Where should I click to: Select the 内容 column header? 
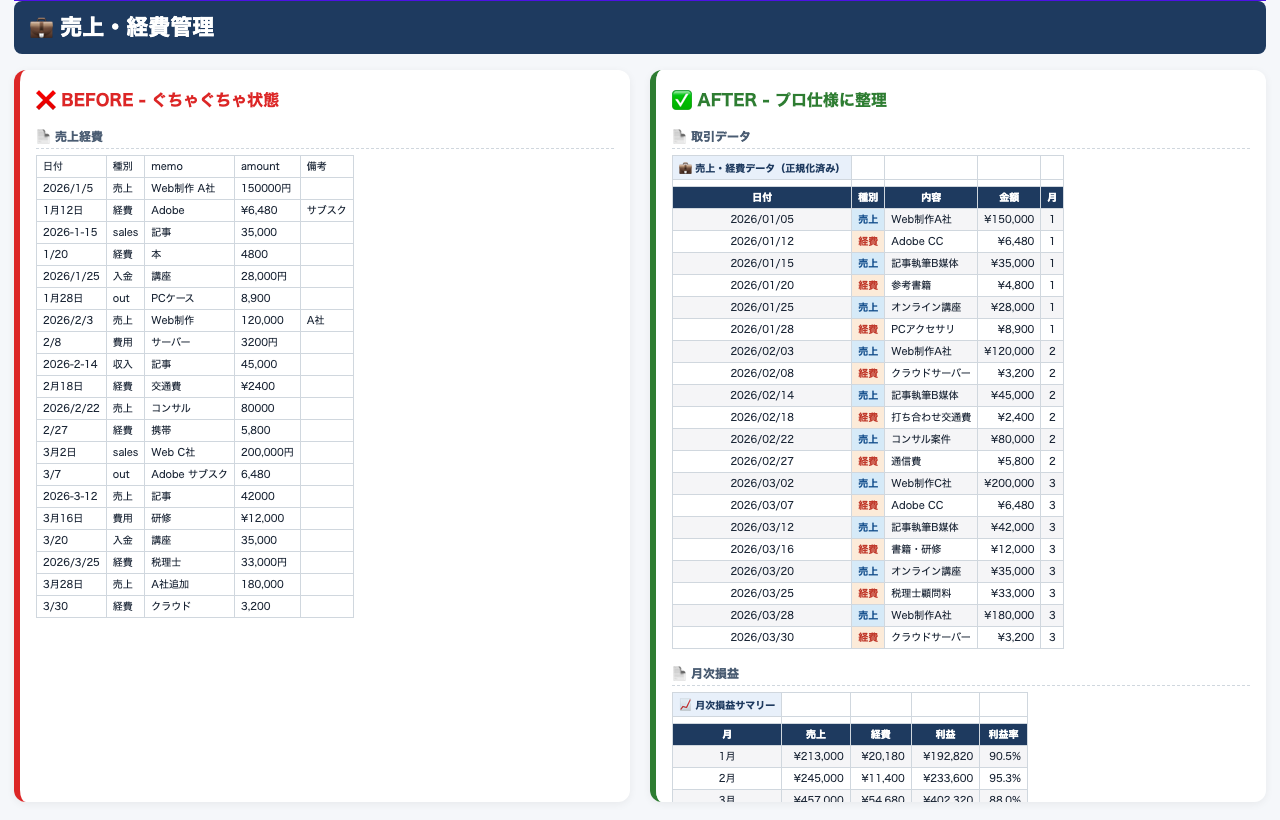[x=931, y=198]
